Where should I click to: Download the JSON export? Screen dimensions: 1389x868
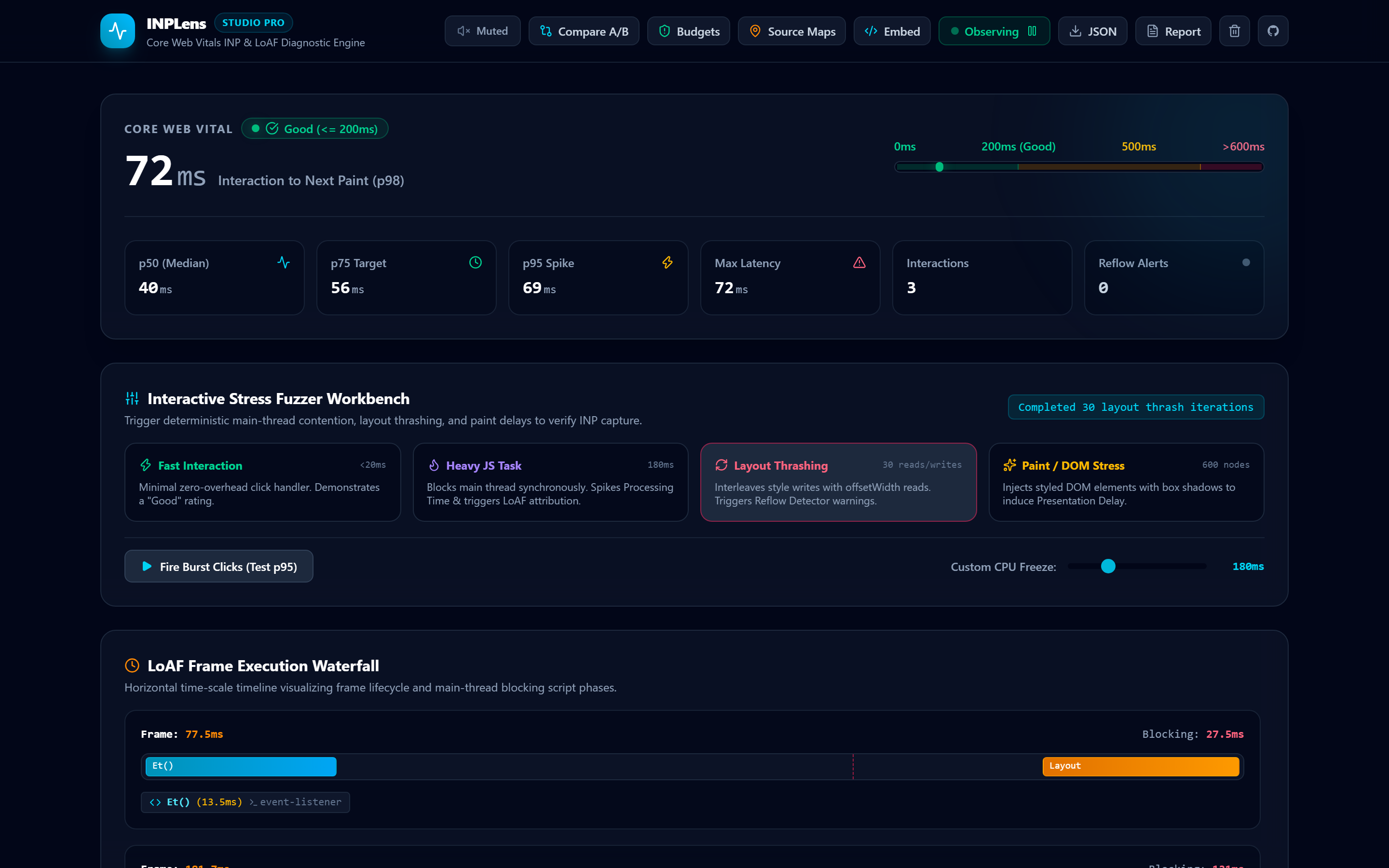1092,31
